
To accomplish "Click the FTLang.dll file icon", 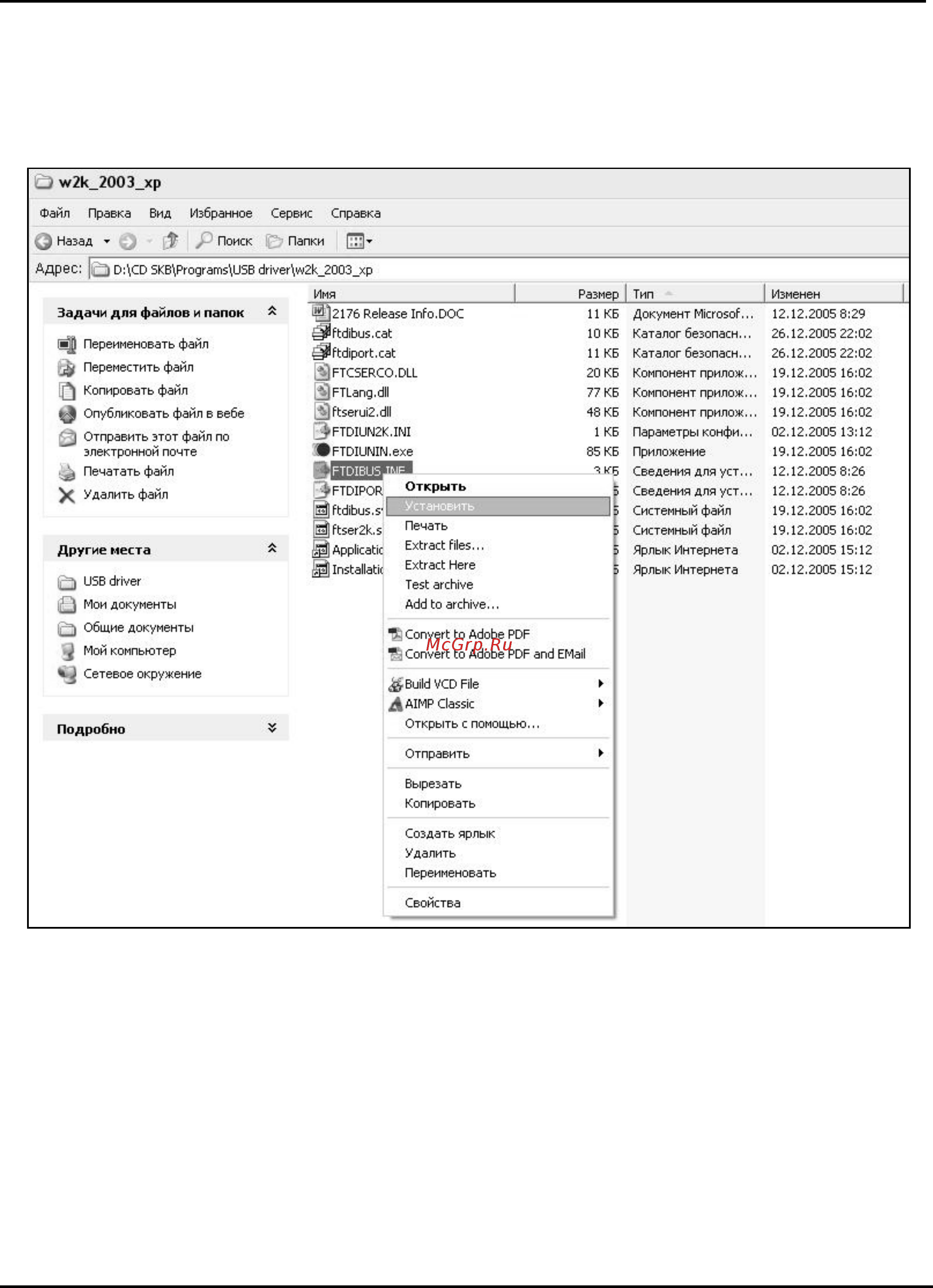I will tap(322, 391).
